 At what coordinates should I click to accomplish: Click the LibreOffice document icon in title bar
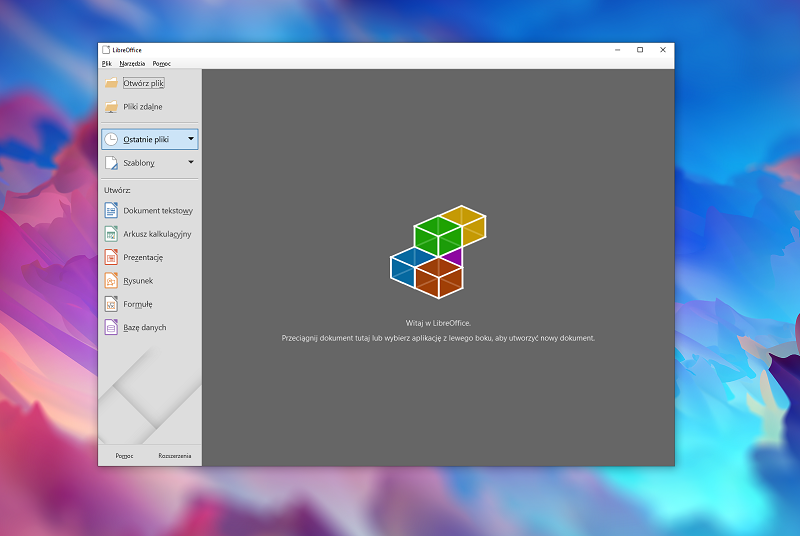click(106, 49)
